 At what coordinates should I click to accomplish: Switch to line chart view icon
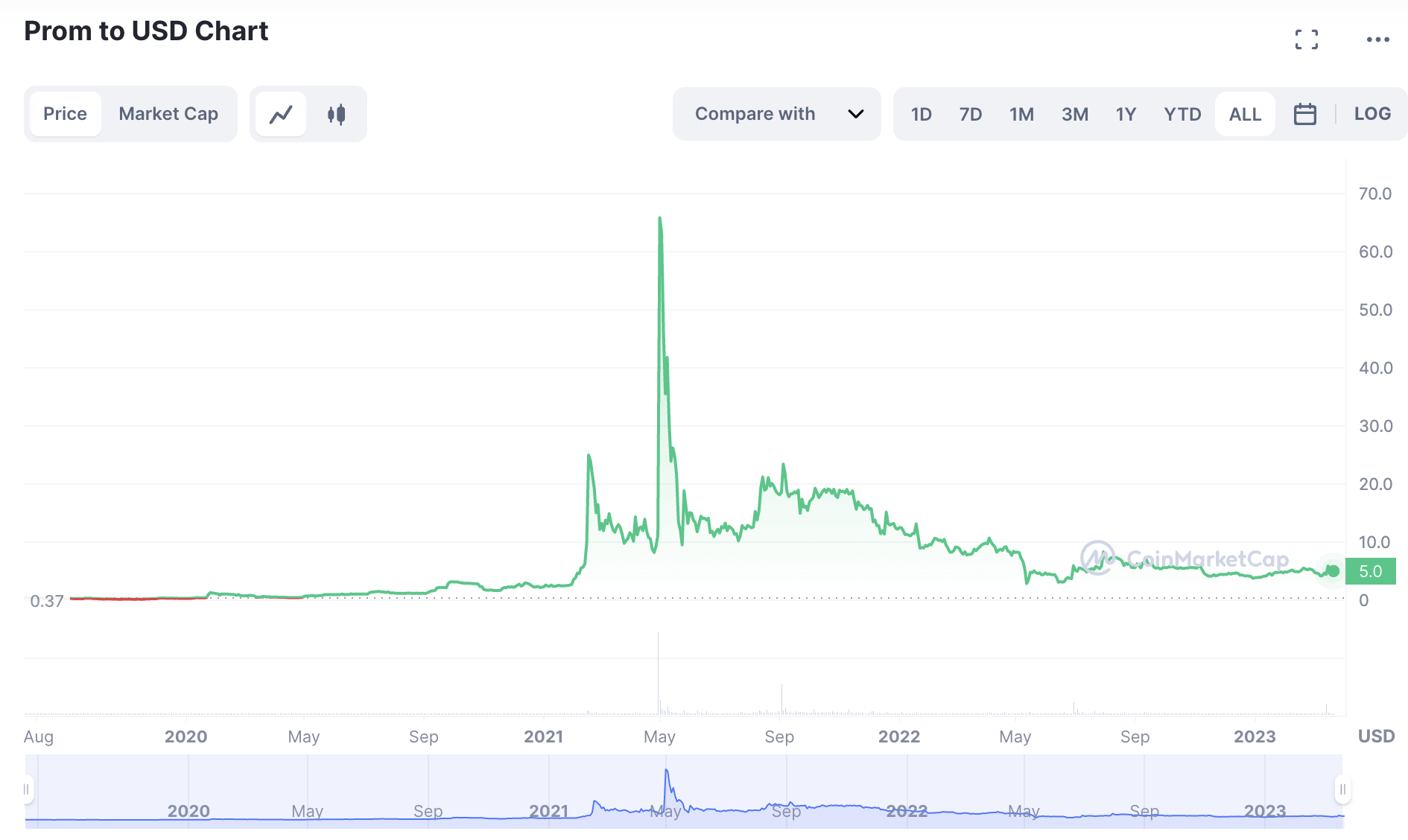point(281,114)
